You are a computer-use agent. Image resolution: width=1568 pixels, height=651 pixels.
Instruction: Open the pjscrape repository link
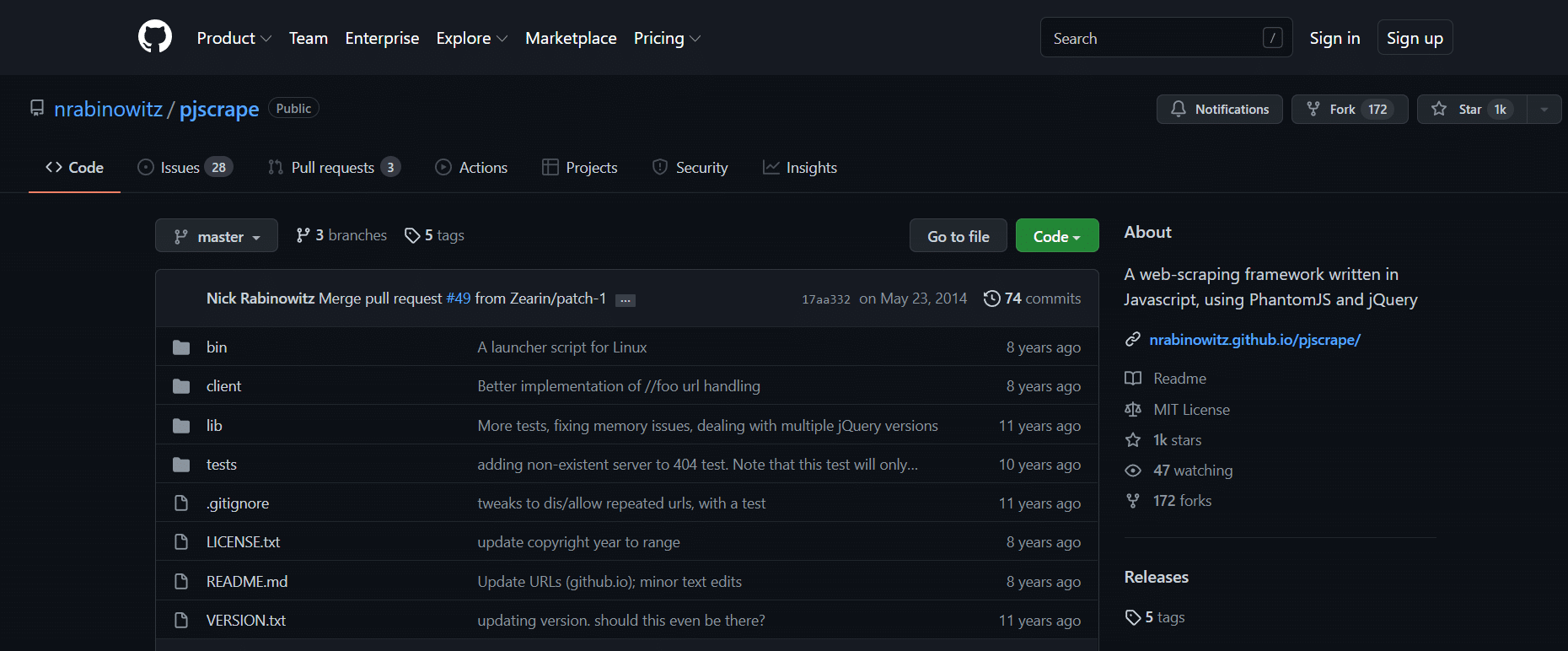[219, 109]
